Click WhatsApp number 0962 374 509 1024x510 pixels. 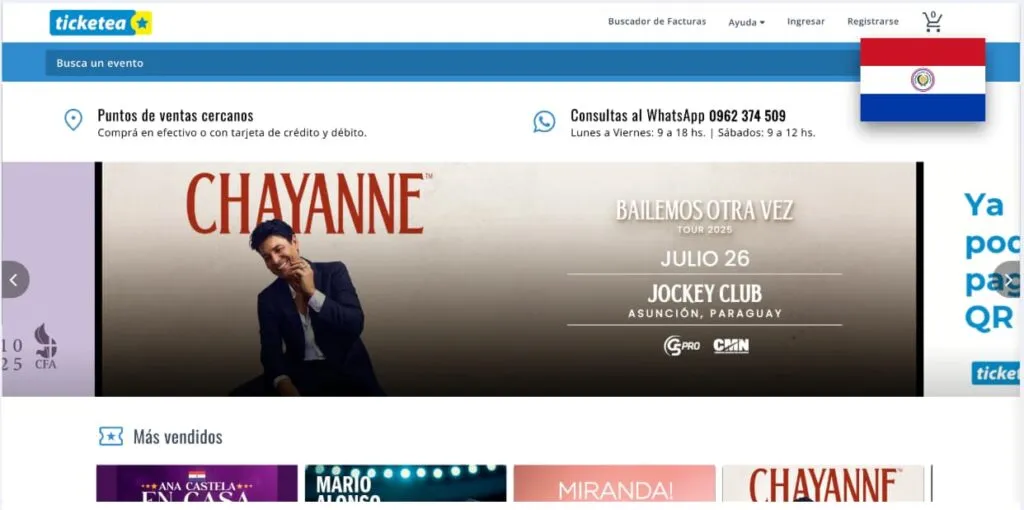[x=747, y=116]
